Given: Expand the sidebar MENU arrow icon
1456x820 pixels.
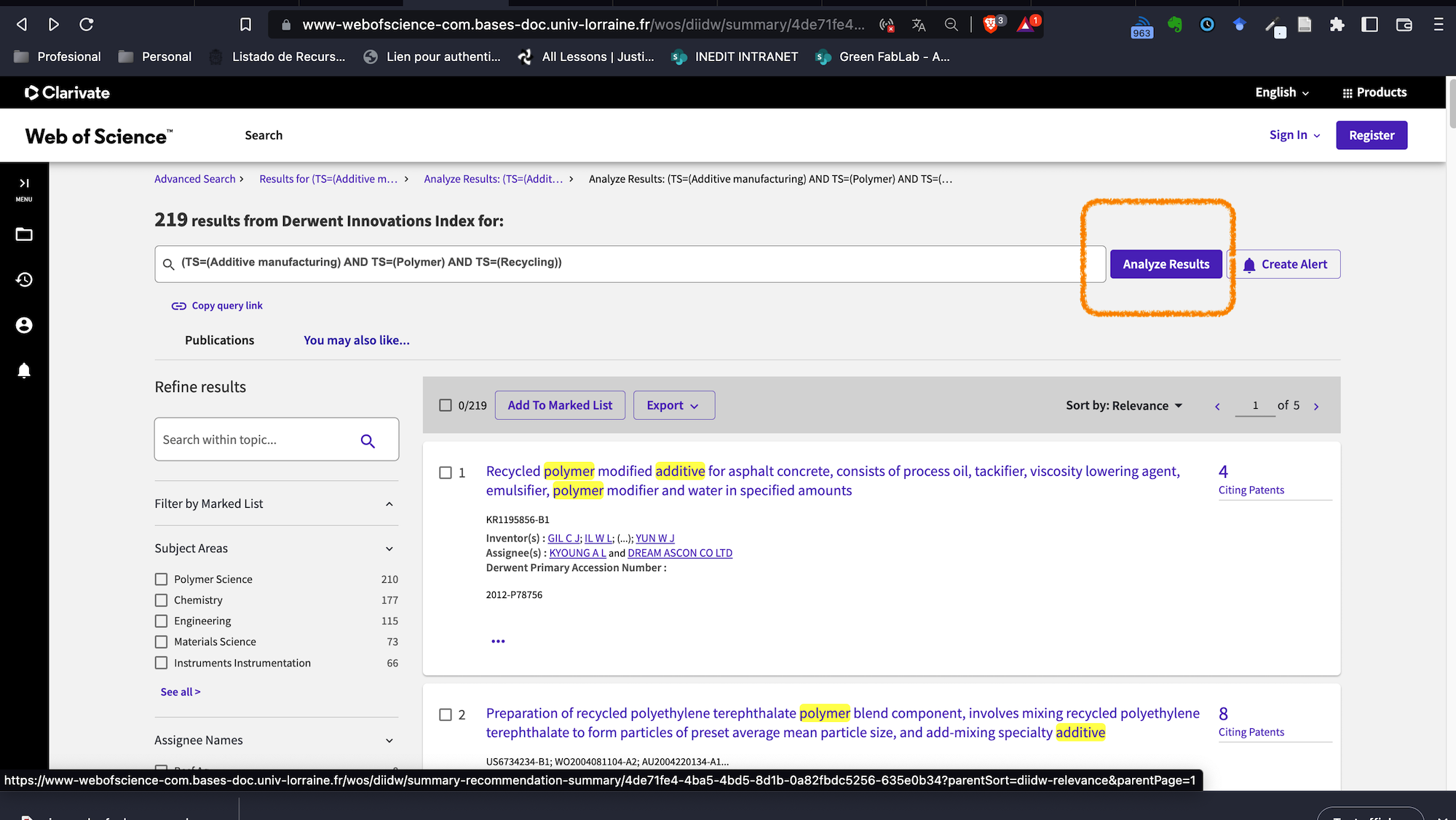Looking at the screenshot, I should (24, 183).
